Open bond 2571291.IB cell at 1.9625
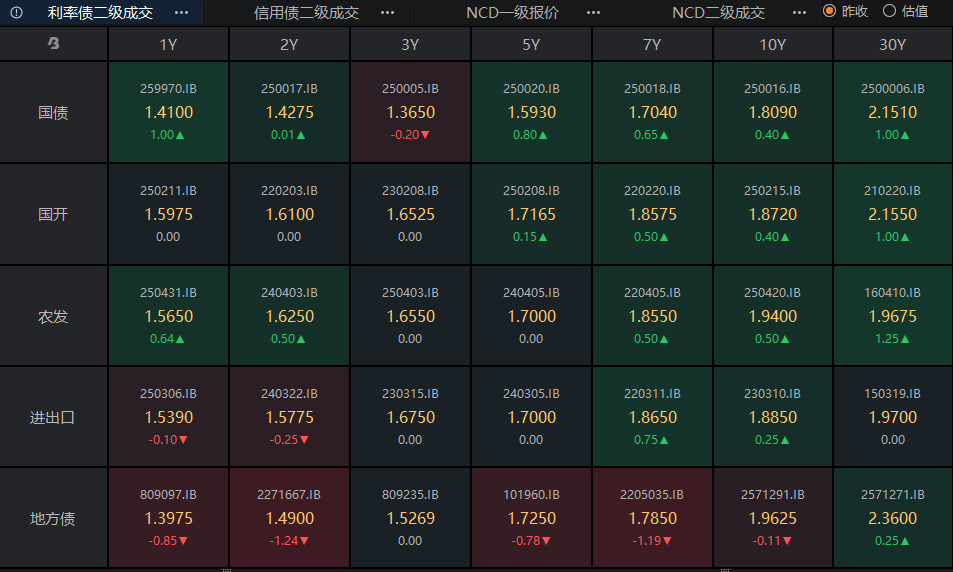Viewport: 953px width, 572px height. pyautogui.click(x=772, y=519)
